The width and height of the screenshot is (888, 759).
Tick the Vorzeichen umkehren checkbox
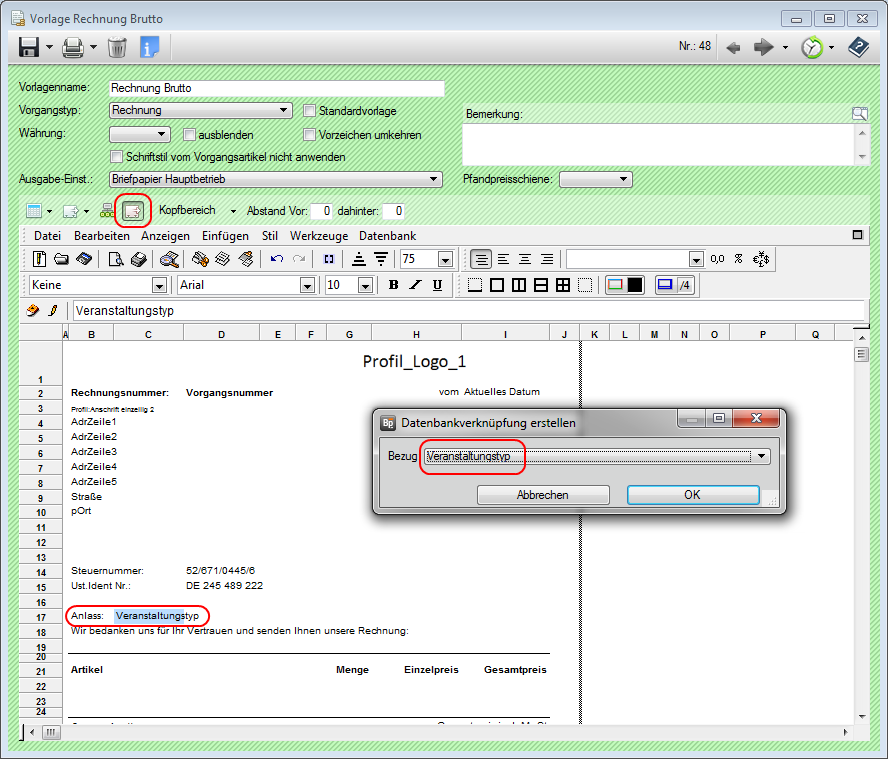(310, 135)
